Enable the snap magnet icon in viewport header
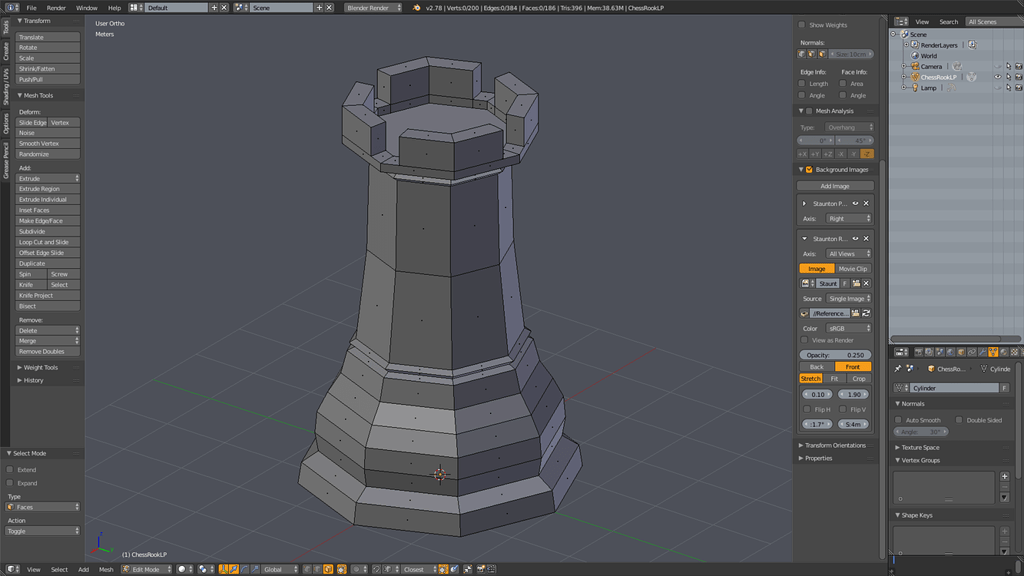This screenshot has width=1024, height=576. tap(377, 569)
